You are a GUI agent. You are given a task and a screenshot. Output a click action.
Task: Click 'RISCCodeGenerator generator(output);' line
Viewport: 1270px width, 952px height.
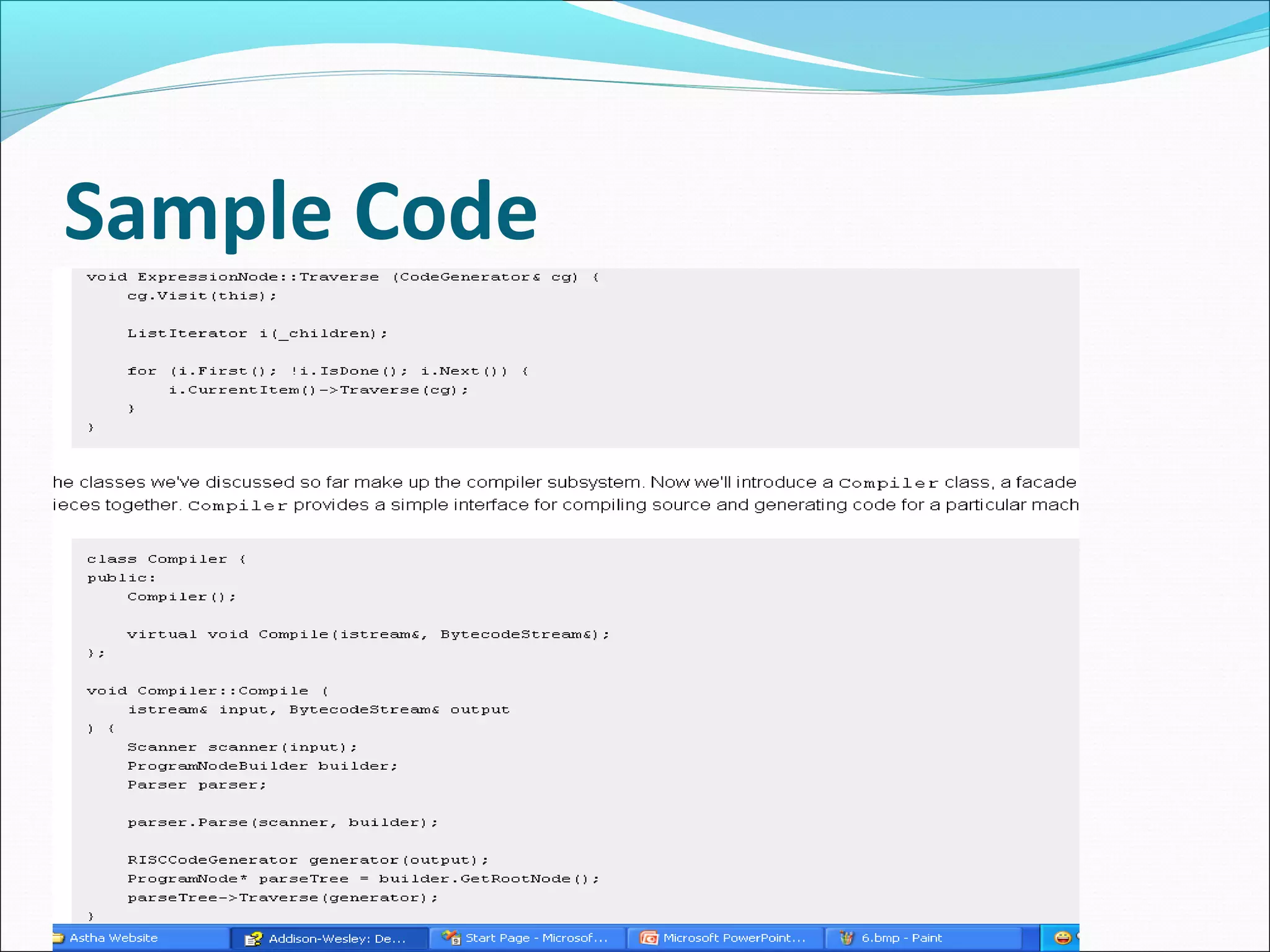(308, 860)
